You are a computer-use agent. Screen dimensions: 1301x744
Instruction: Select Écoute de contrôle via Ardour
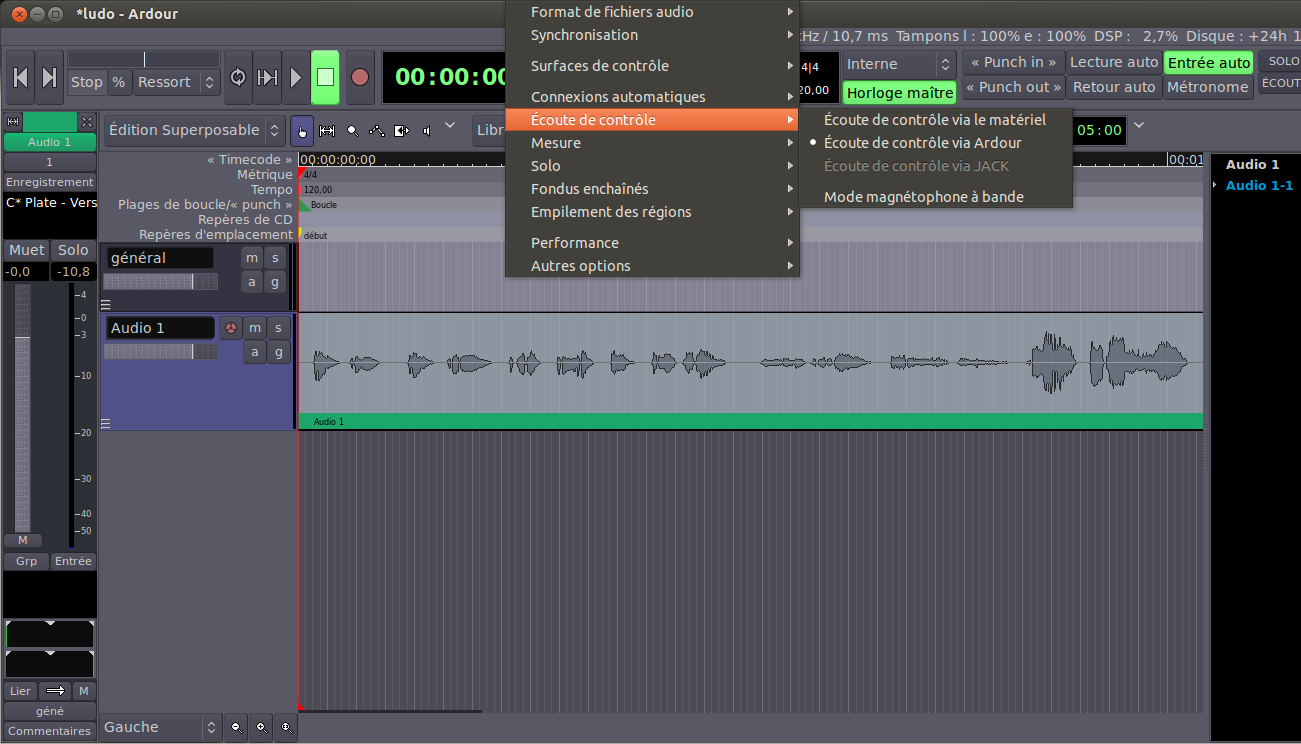point(923,143)
